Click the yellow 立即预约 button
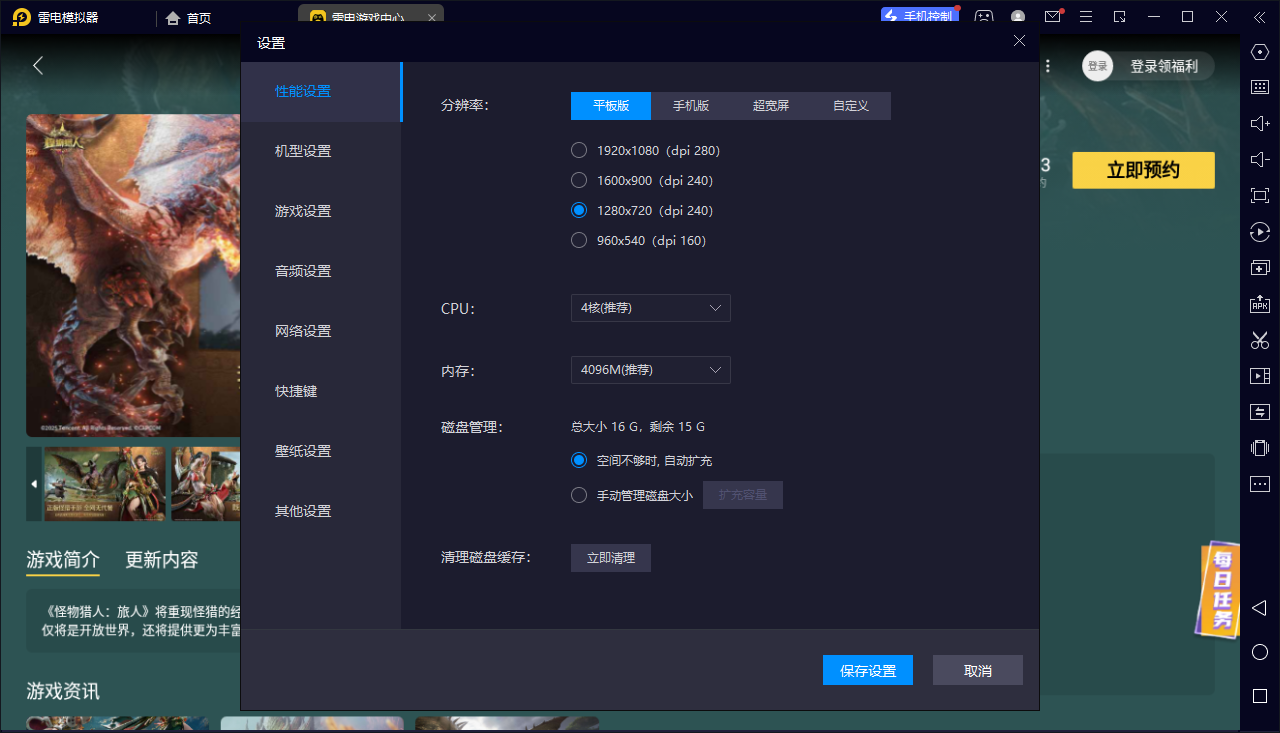 pyautogui.click(x=1143, y=170)
